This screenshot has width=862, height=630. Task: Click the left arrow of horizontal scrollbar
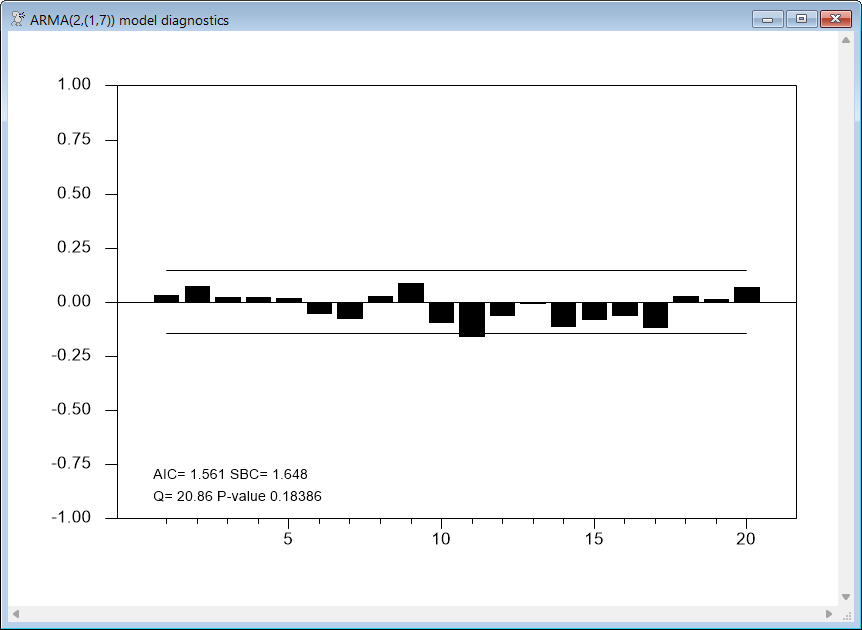coord(16,613)
